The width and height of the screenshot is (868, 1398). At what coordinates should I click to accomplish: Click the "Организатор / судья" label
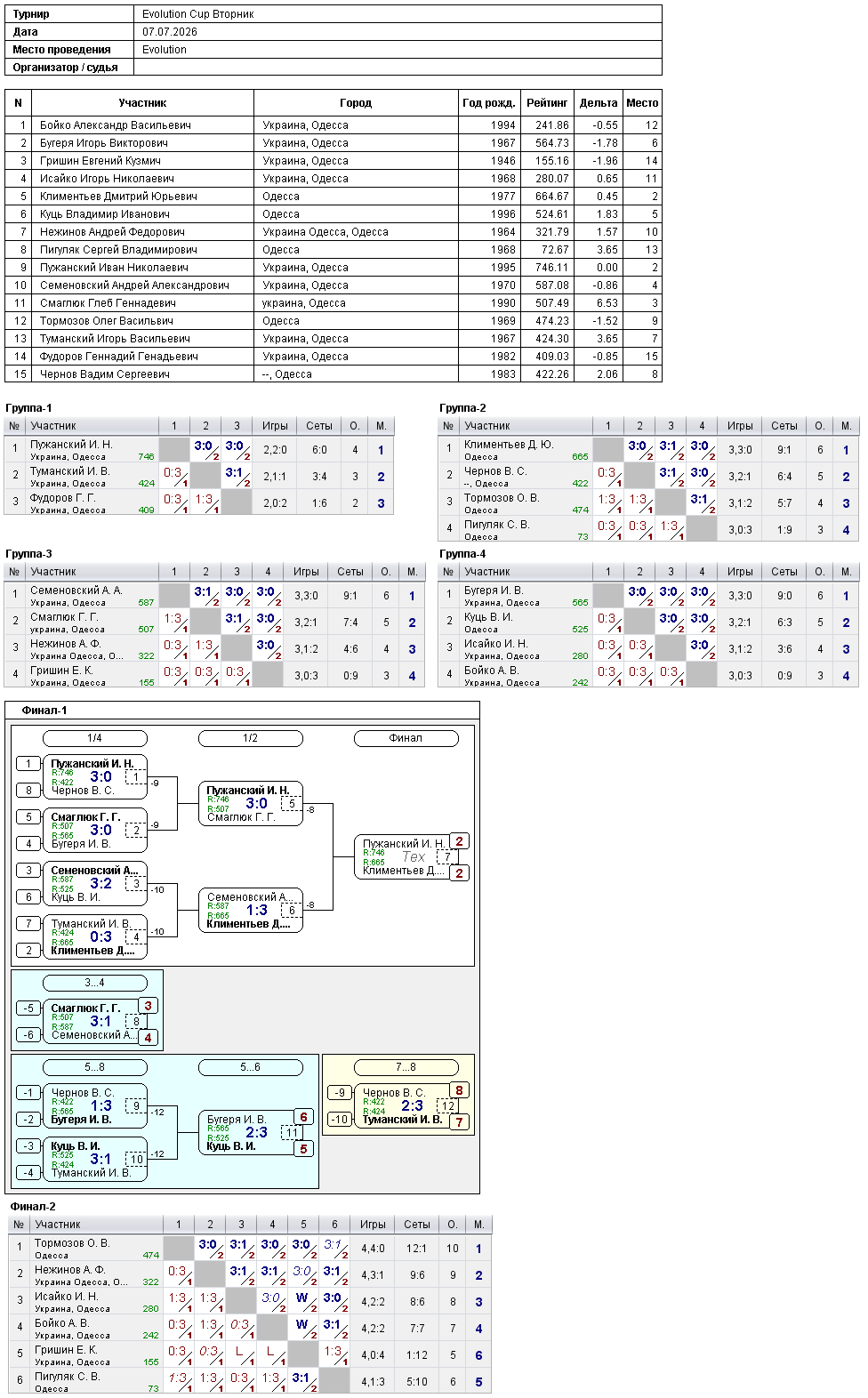pyautogui.click(x=65, y=68)
